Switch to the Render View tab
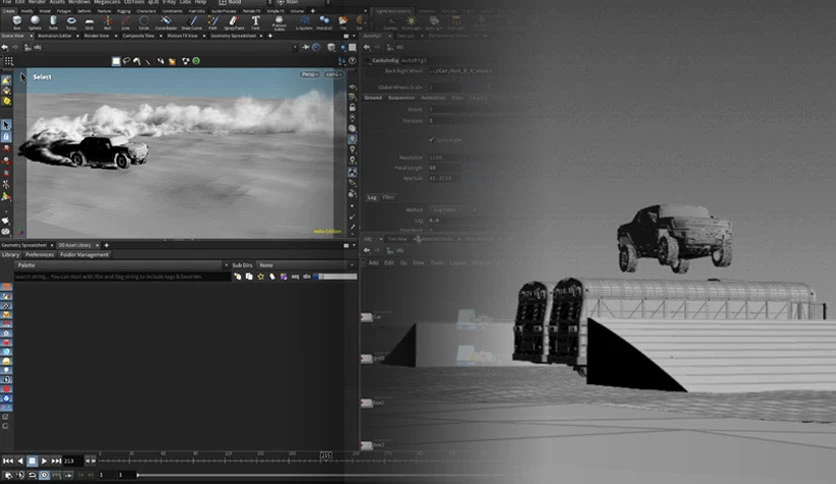836x484 pixels. pyautogui.click(x=97, y=36)
